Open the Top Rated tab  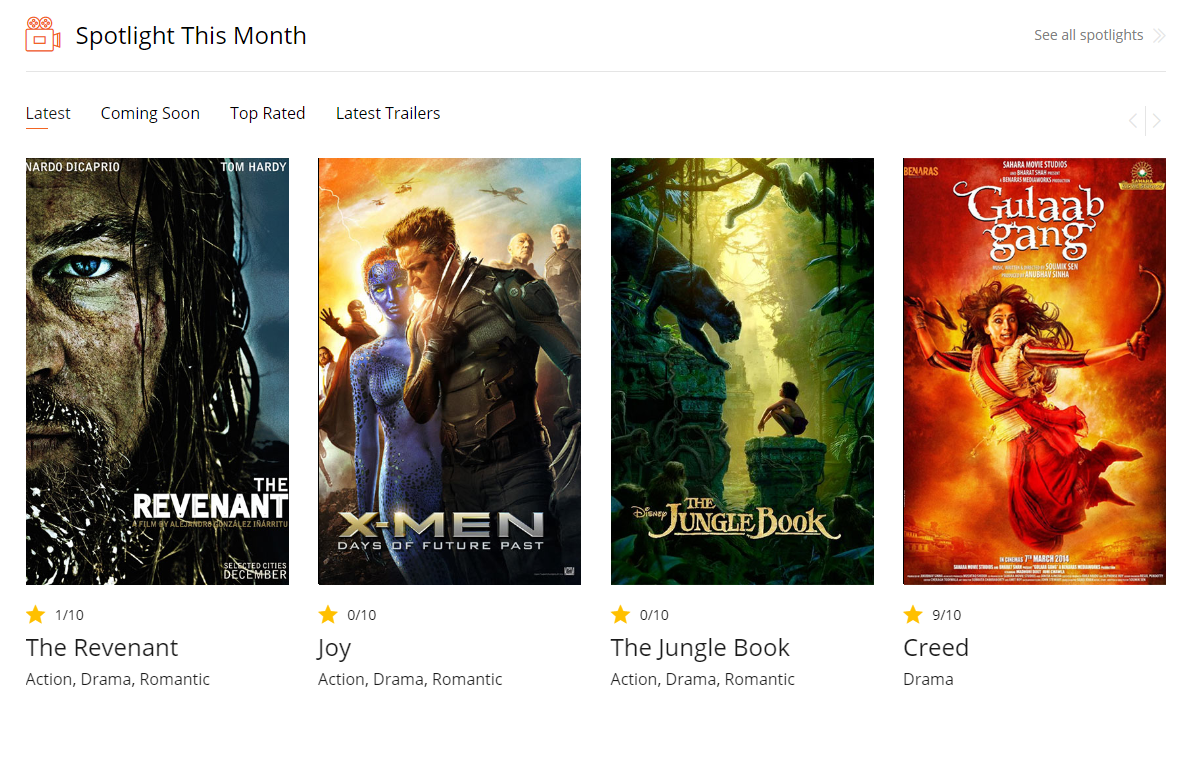point(267,113)
